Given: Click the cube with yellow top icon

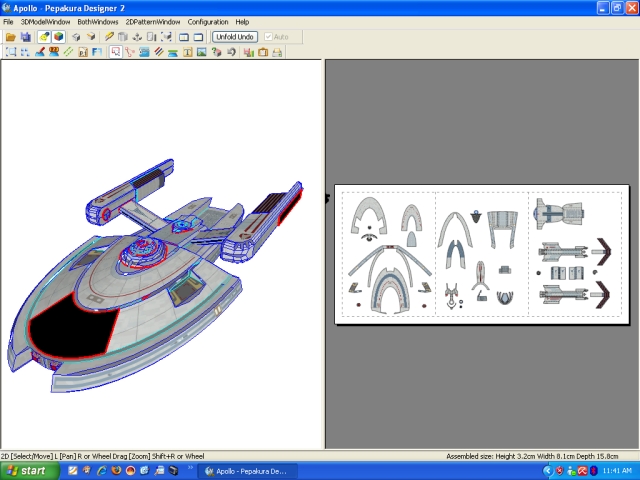Looking at the screenshot, I should [x=91, y=37].
